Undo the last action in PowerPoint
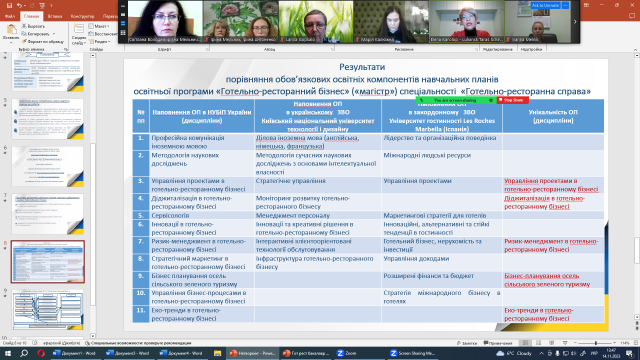Viewport: 640px width, 360px height. (x=20, y=6)
